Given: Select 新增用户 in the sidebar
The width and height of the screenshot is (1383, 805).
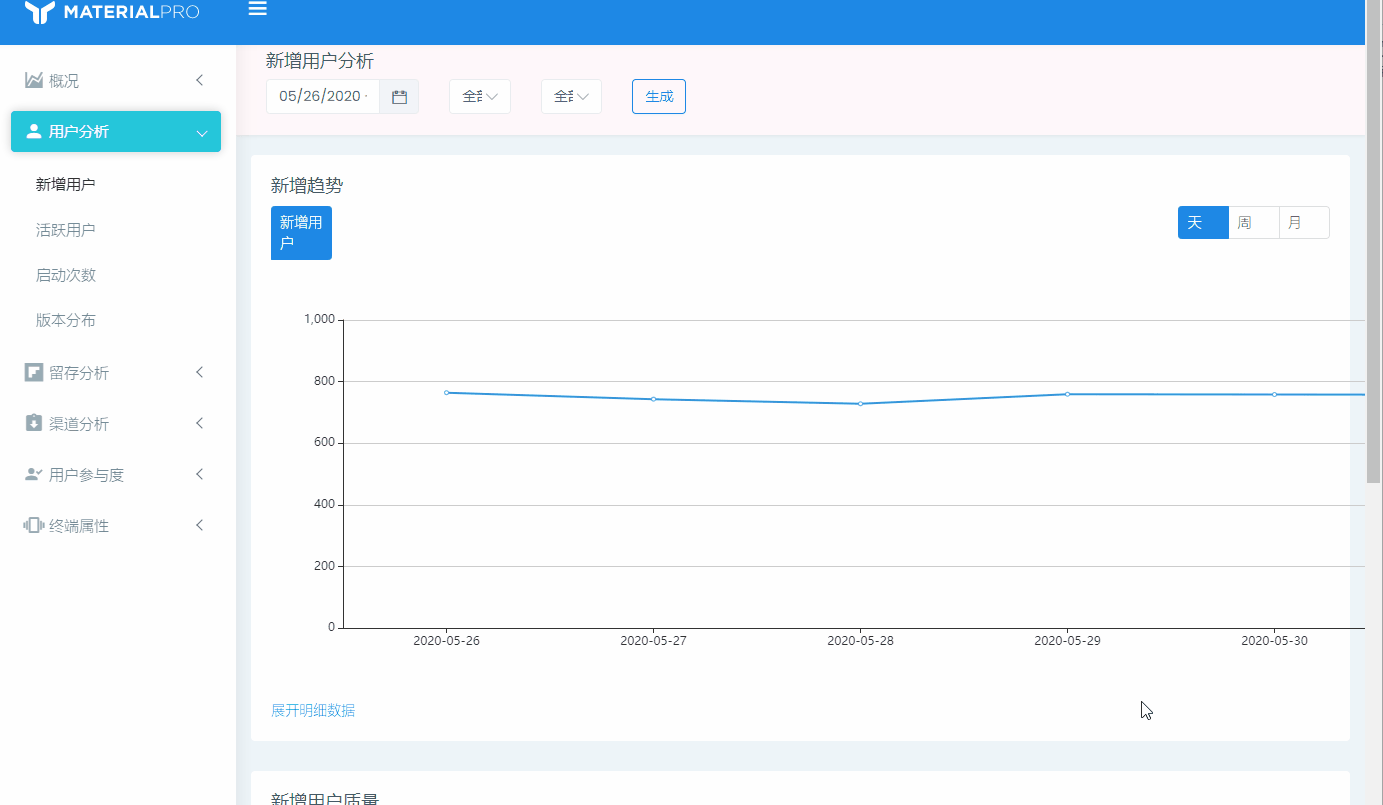Looking at the screenshot, I should click(x=66, y=184).
